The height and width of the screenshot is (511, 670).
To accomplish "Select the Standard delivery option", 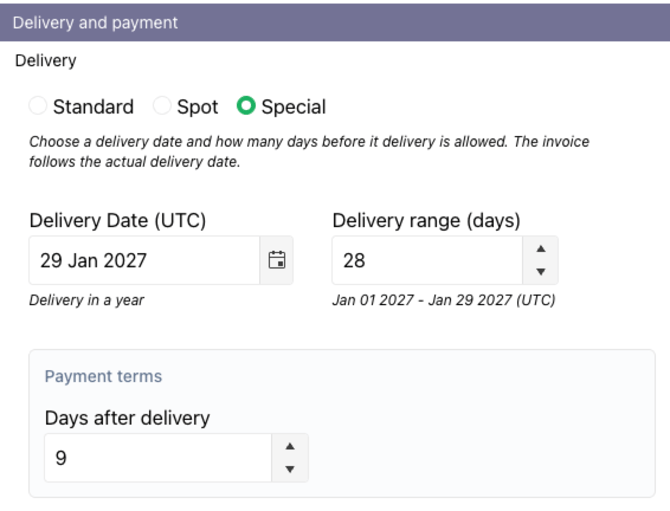I will pyautogui.click(x=38, y=106).
